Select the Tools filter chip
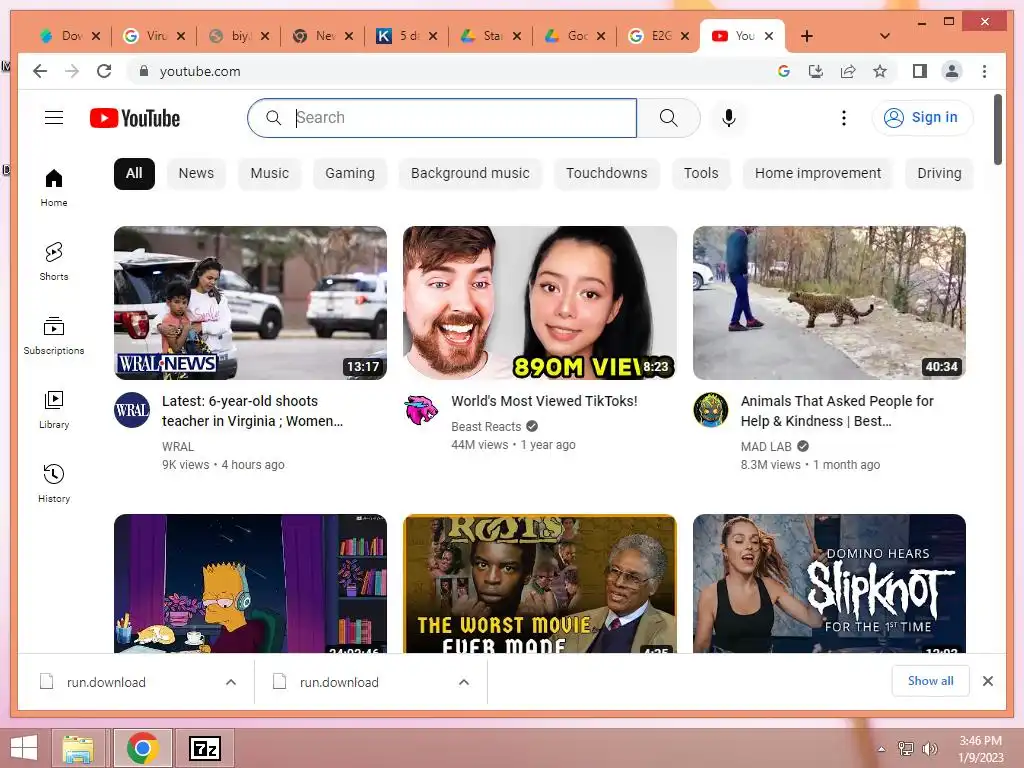 (701, 174)
